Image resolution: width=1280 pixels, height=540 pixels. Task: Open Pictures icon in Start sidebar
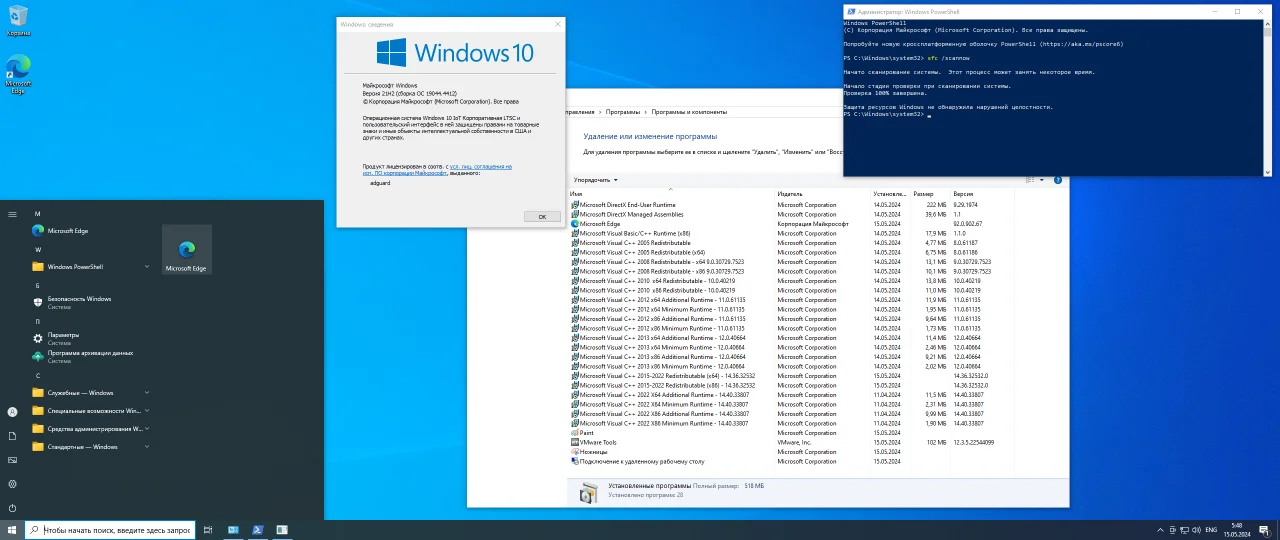coord(12,460)
